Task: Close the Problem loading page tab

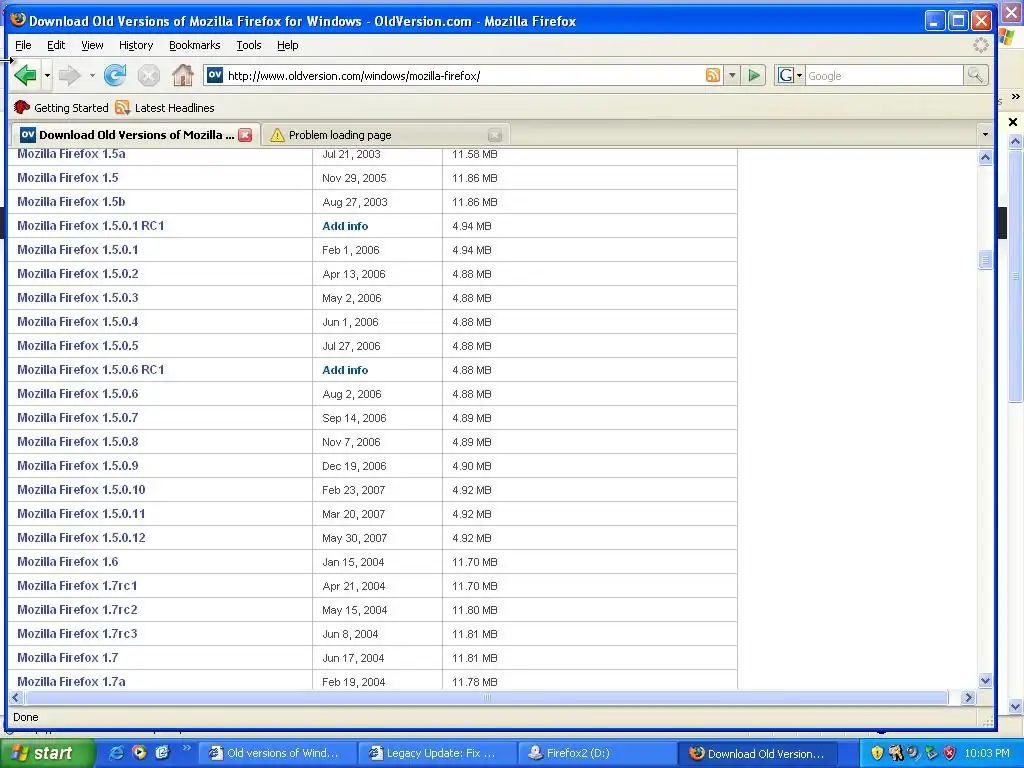Action: tap(495, 135)
